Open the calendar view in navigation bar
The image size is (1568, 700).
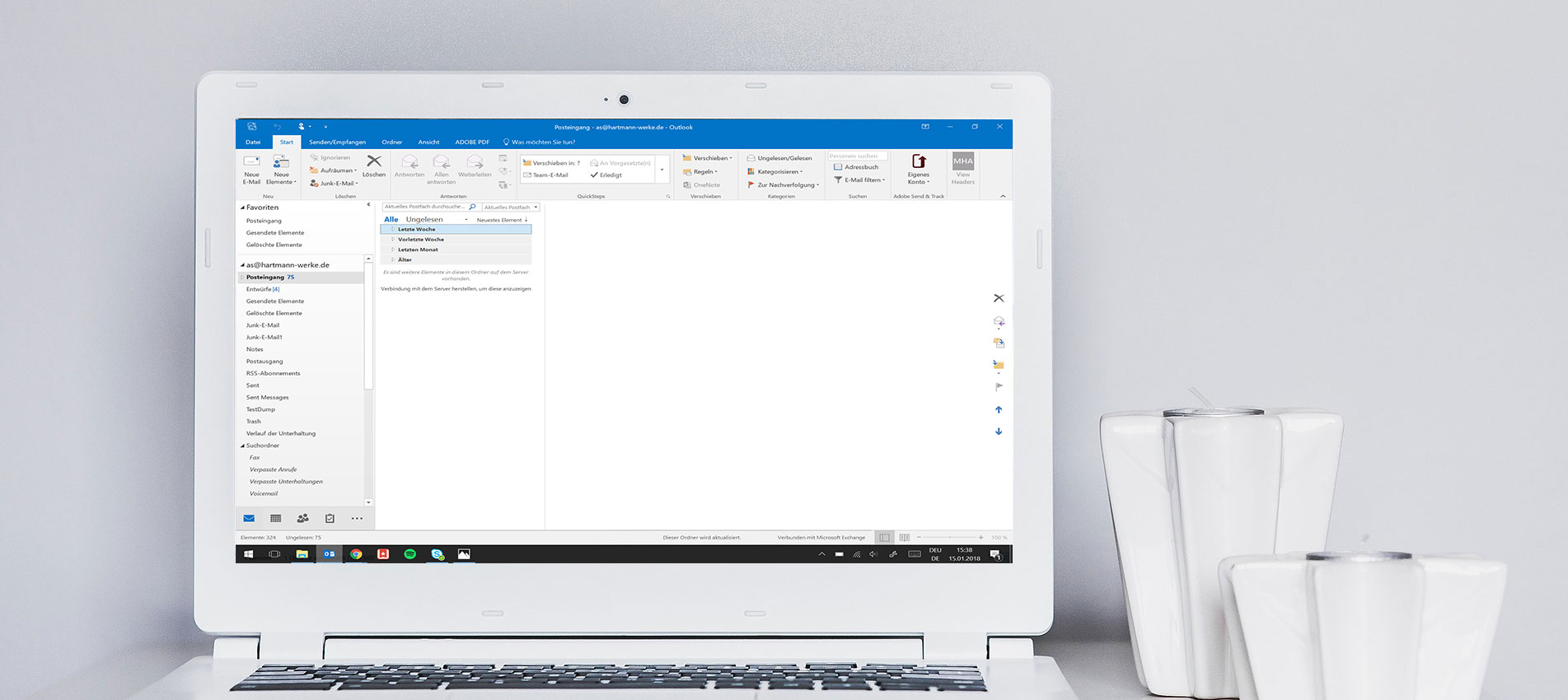[x=276, y=518]
